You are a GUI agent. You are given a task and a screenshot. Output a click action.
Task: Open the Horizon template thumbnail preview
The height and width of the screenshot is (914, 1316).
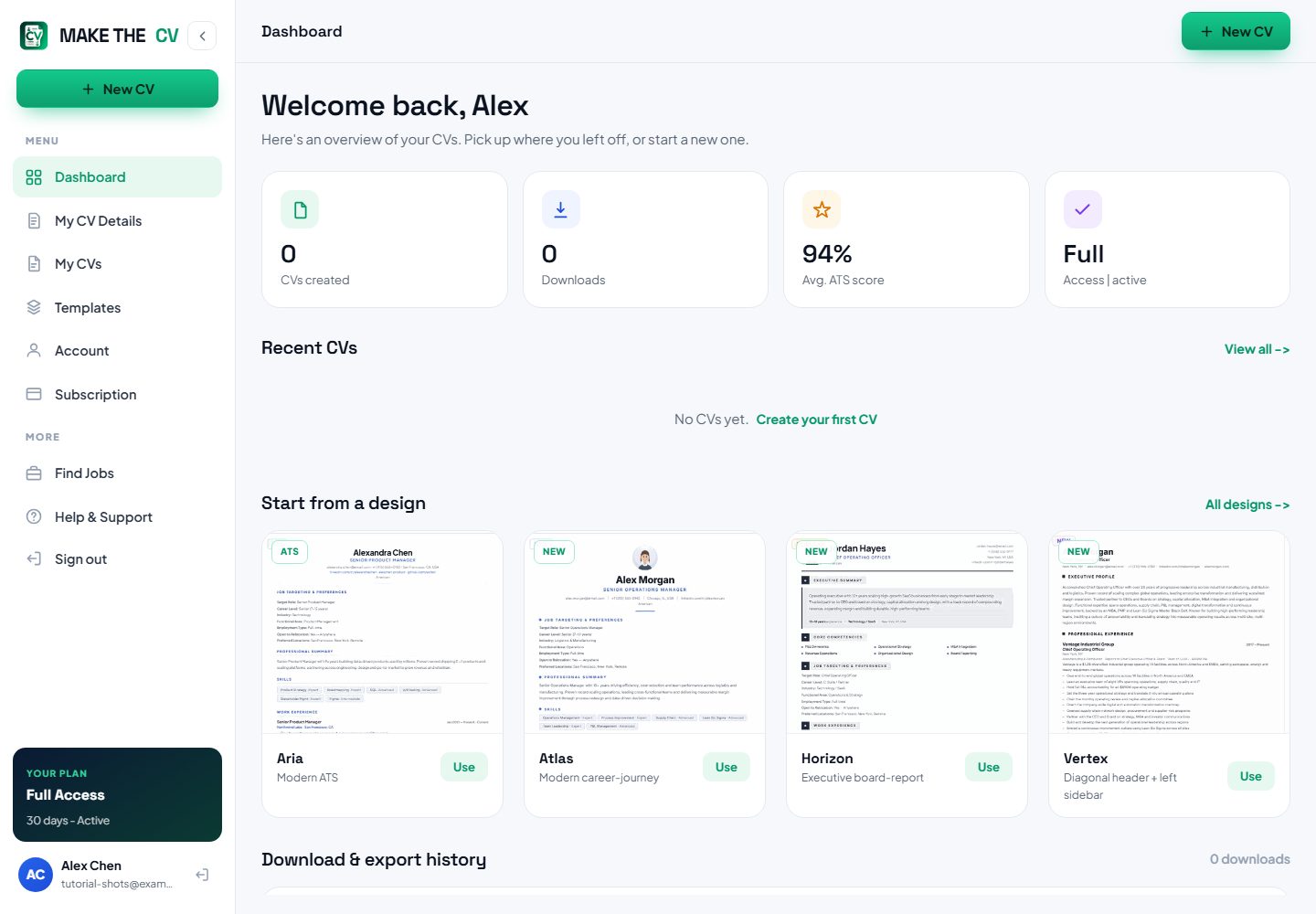907,632
